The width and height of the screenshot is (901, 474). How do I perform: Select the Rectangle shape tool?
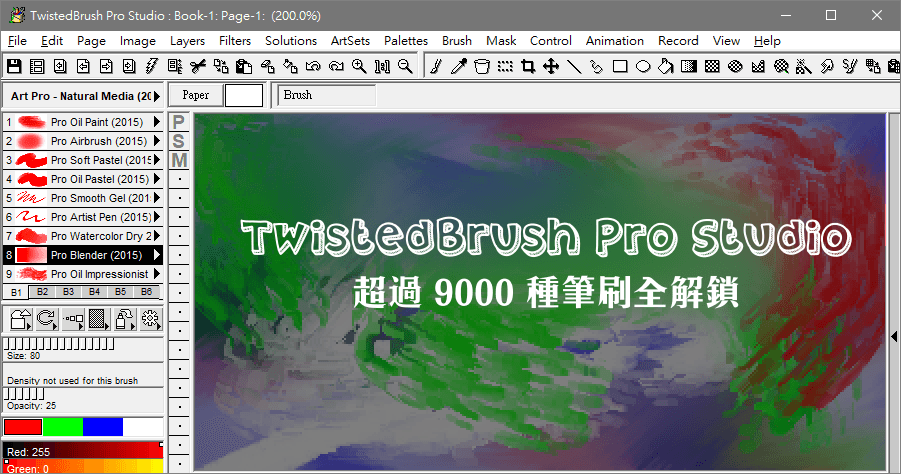pyautogui.click(x=620, y=66)
